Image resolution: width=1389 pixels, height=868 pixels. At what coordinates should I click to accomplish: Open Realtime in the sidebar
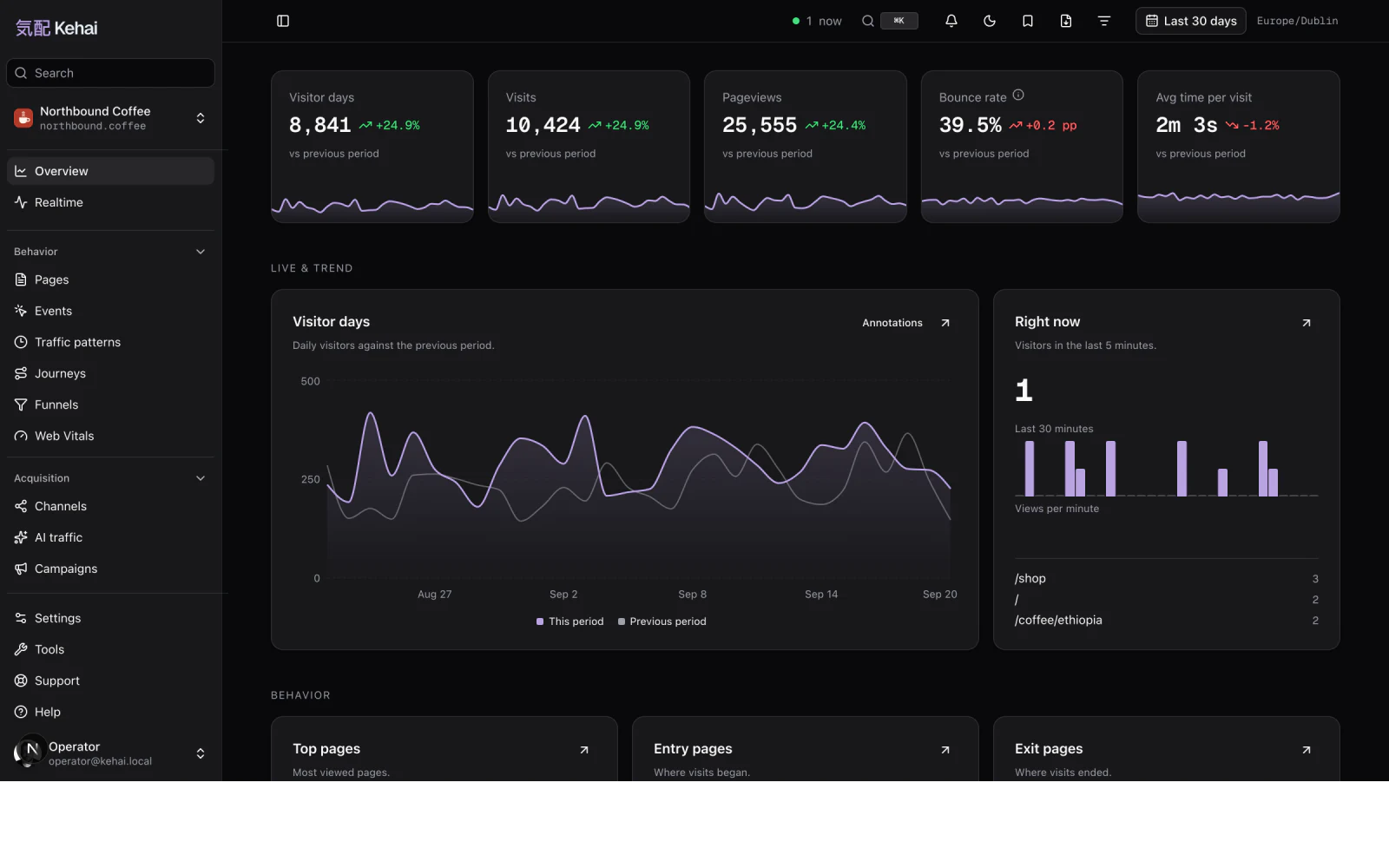click(x=110, y=202)
